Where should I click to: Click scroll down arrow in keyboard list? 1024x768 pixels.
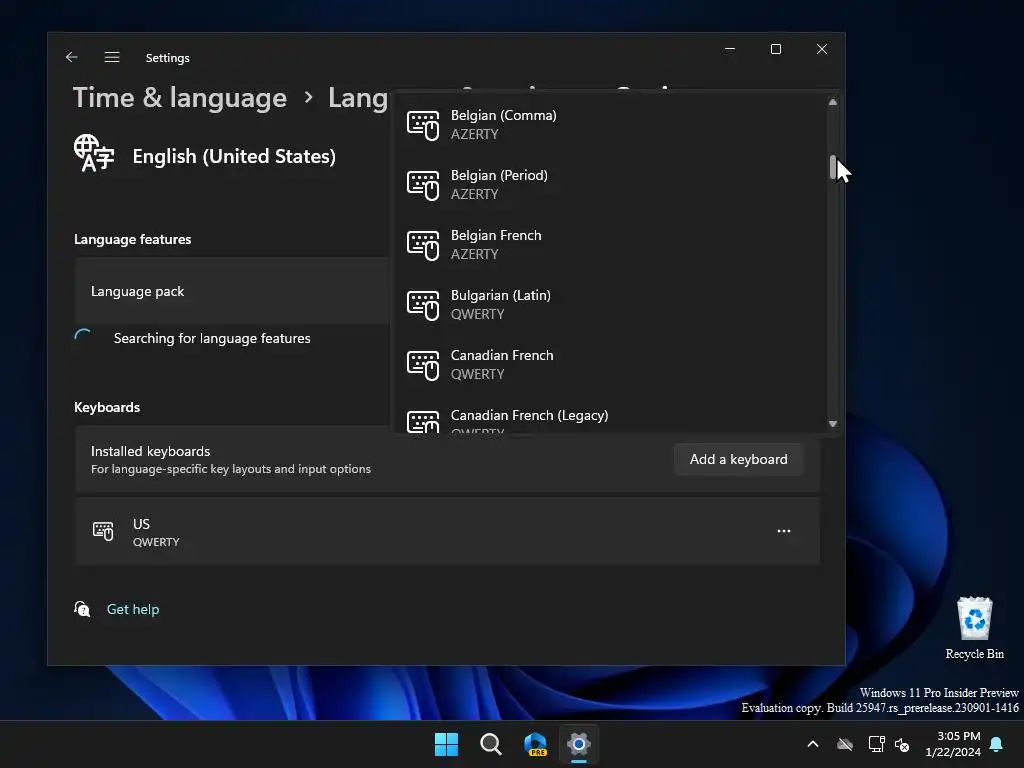(833, 424)
